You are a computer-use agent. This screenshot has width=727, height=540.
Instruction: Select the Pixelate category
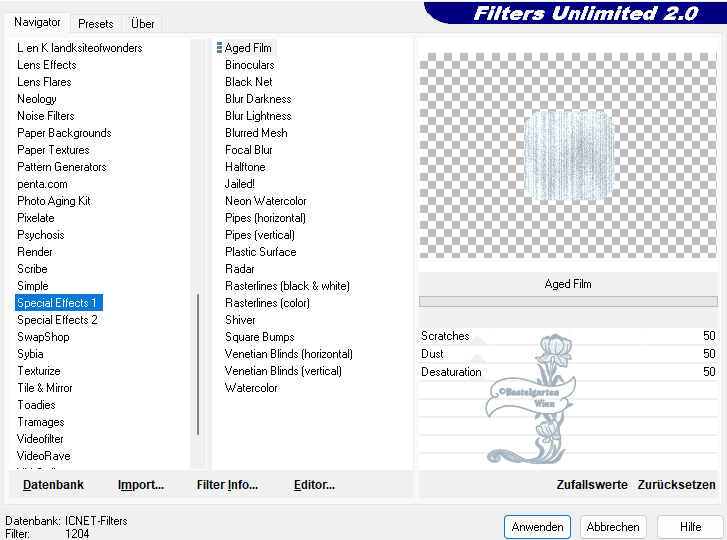pos(36,218)
